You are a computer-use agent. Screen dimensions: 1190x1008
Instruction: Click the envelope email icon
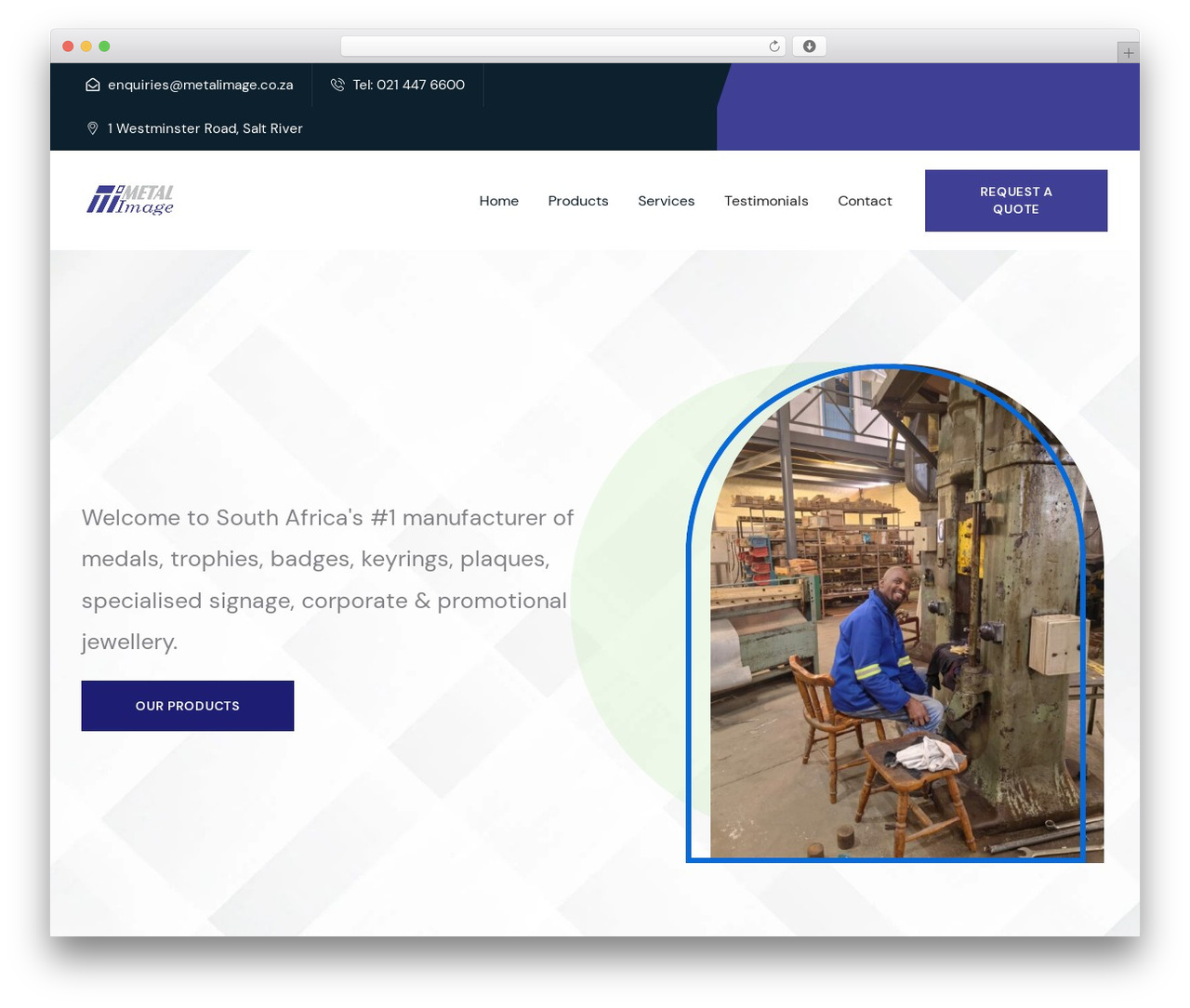pyautogui.click(x=93, y=85)
